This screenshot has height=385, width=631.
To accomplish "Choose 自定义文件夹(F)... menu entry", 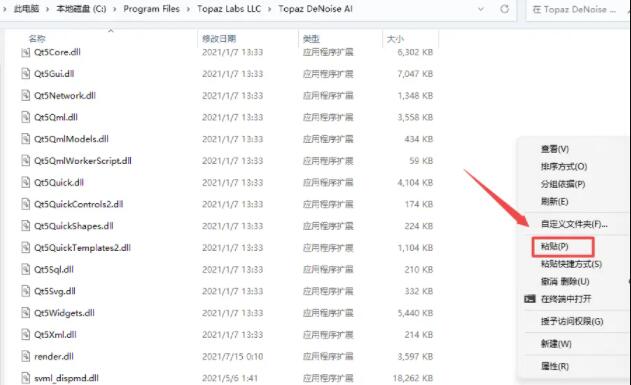I will click(x=574, y=224).
